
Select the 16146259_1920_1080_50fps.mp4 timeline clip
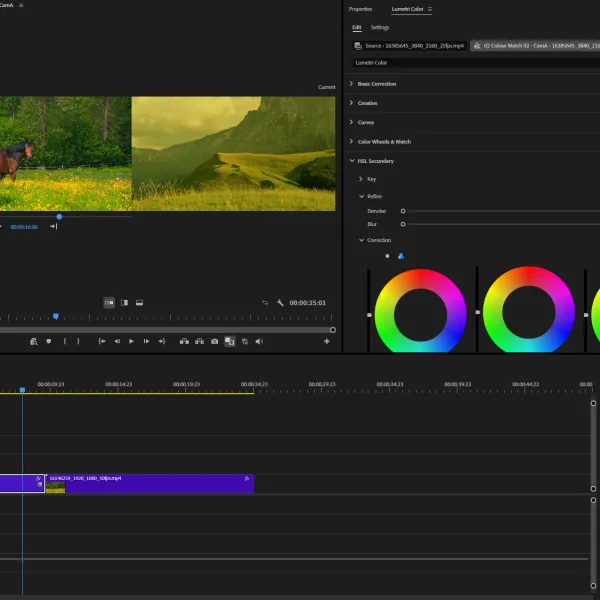[150, 484]
